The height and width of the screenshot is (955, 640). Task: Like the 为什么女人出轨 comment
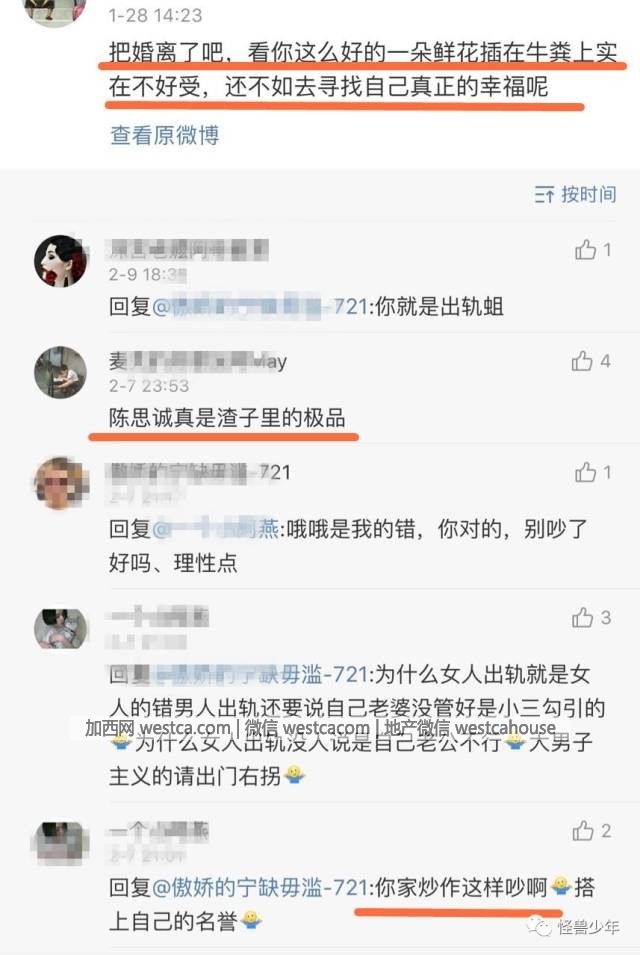click(591, 618)
